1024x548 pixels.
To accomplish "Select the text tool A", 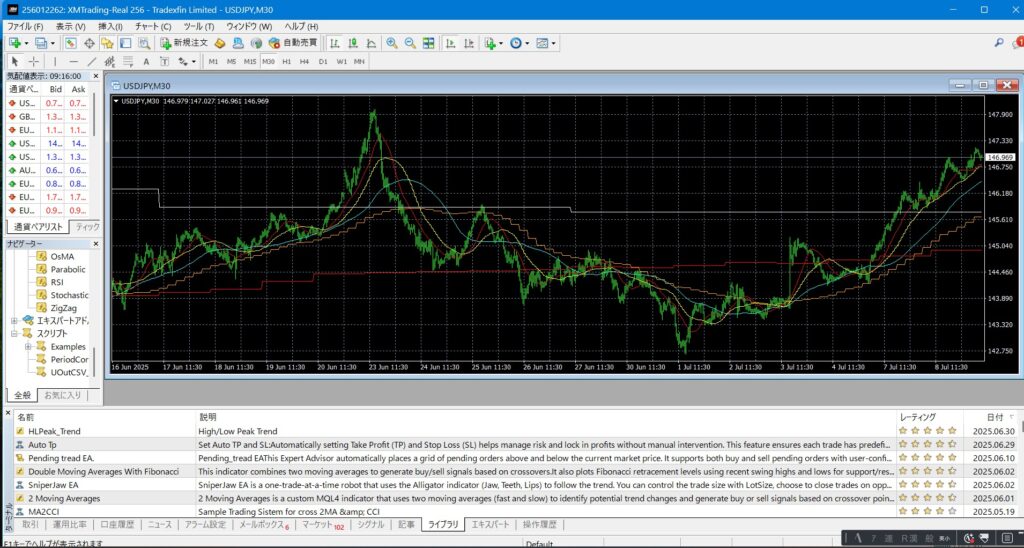I will coord(146,61).
